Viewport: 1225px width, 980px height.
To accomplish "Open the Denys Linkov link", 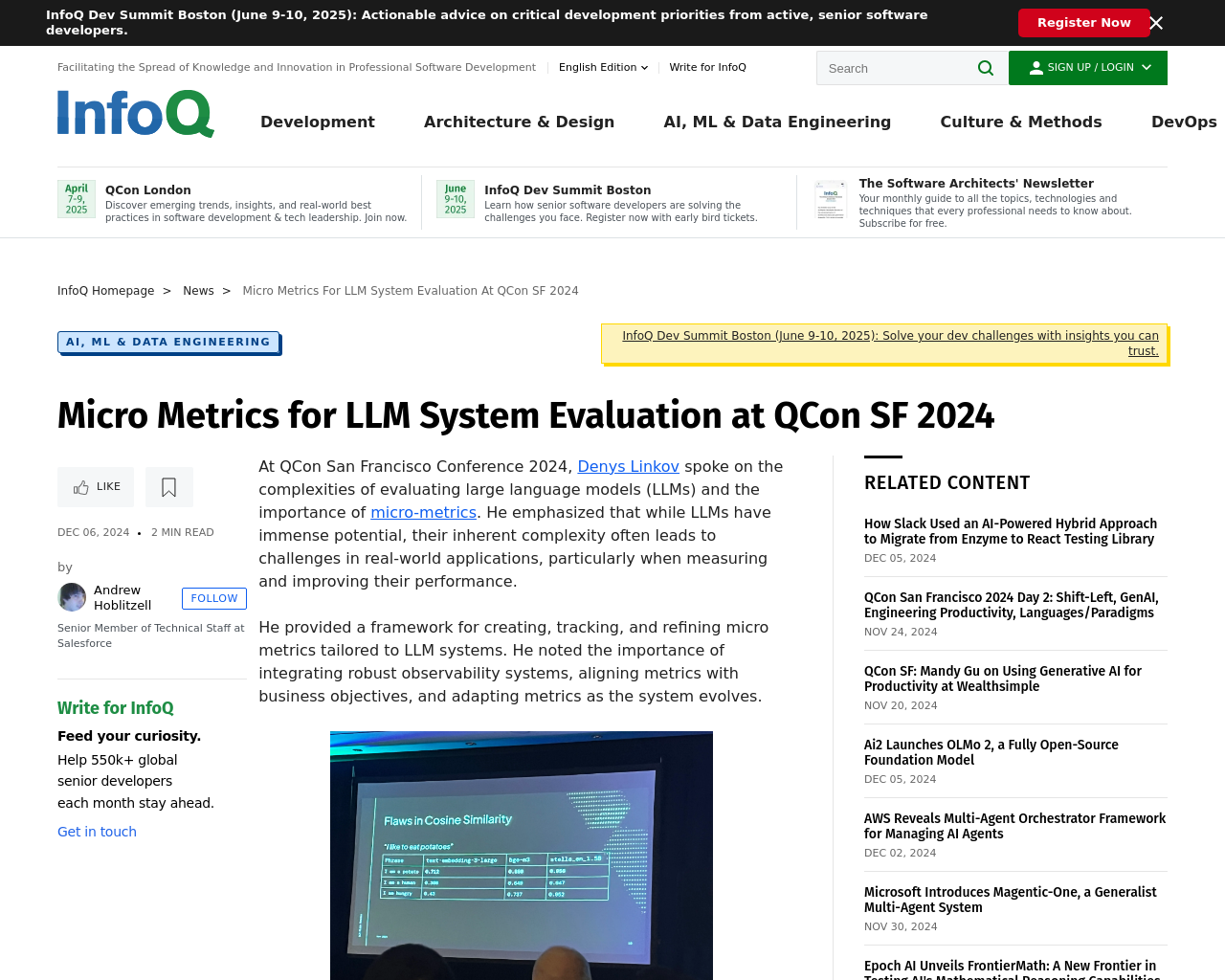I will (628, 466).
